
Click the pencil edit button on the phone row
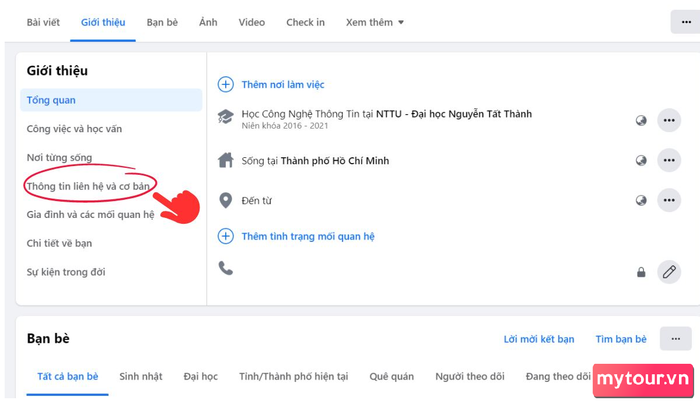pyautogui.click(x=669, y=271)
